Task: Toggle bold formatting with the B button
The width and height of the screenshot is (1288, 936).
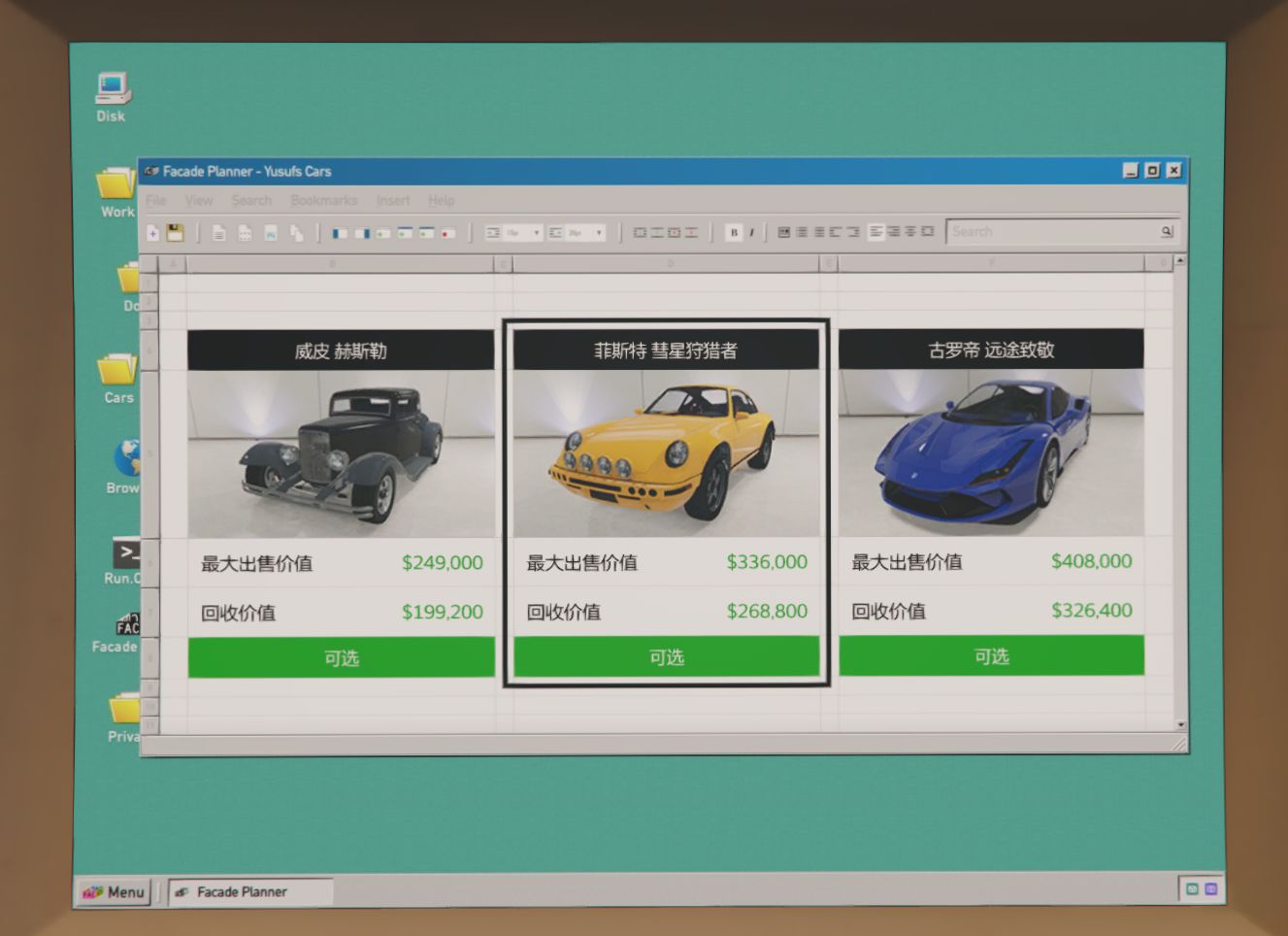Action: (x=735, y=232)
